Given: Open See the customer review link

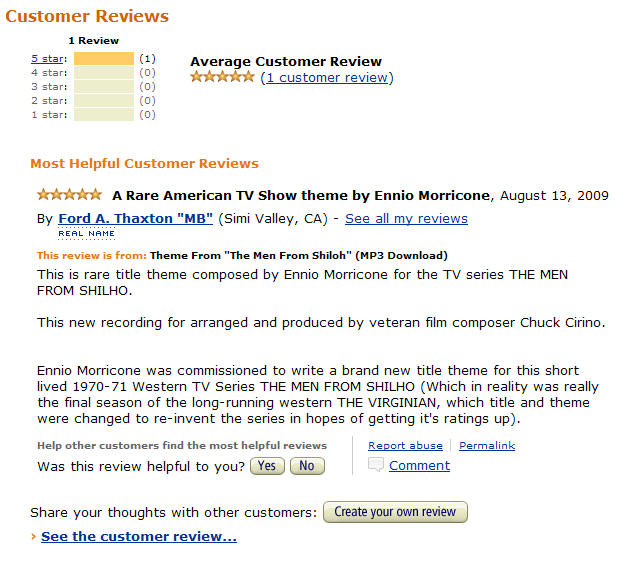Looking at the screenshot, I should click(x=139, y=536).
